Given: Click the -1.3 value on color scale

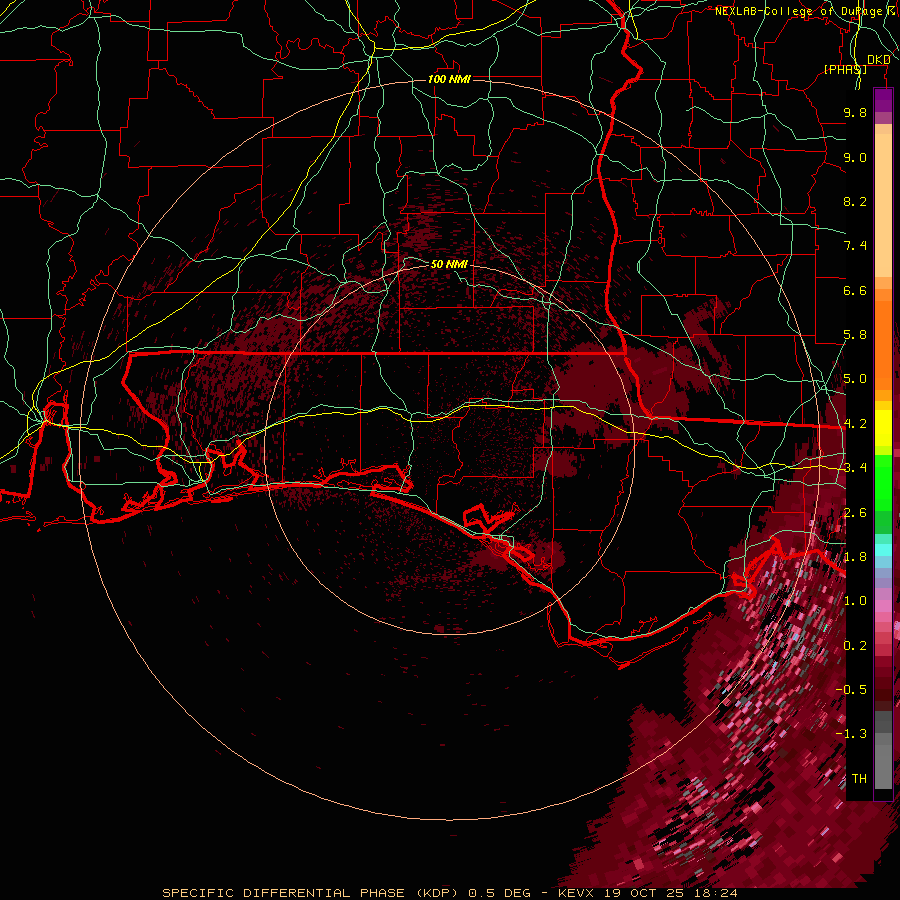Looking at the screenshot, I should 851,734.
